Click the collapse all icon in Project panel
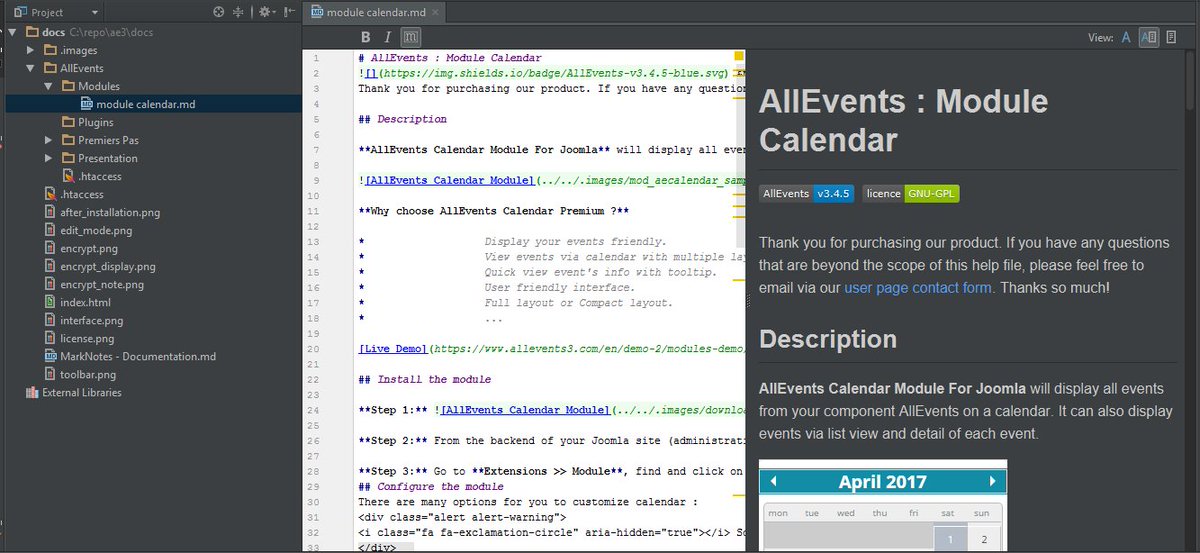 point(238,12)
